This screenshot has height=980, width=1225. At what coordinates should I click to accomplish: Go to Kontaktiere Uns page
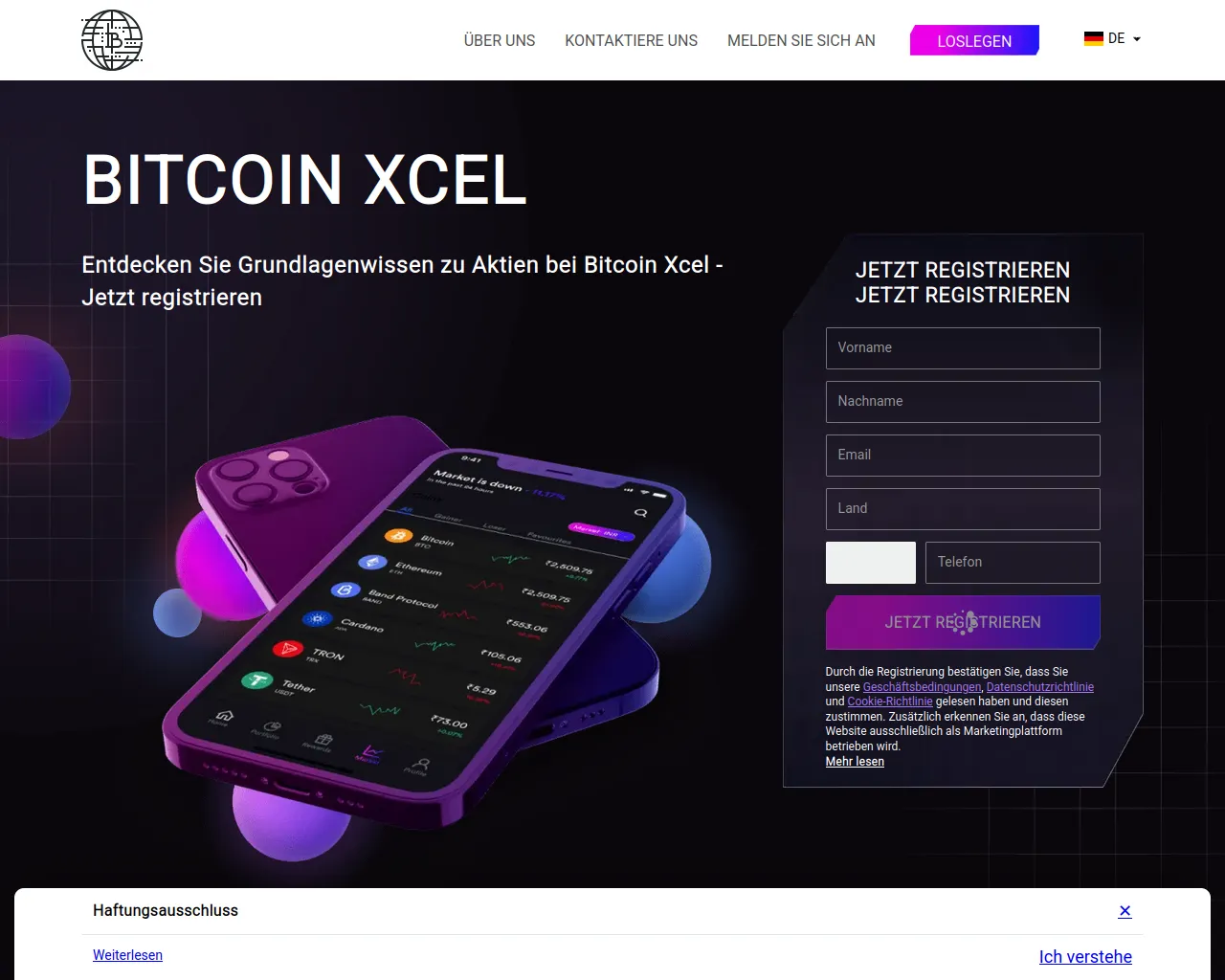632,40
